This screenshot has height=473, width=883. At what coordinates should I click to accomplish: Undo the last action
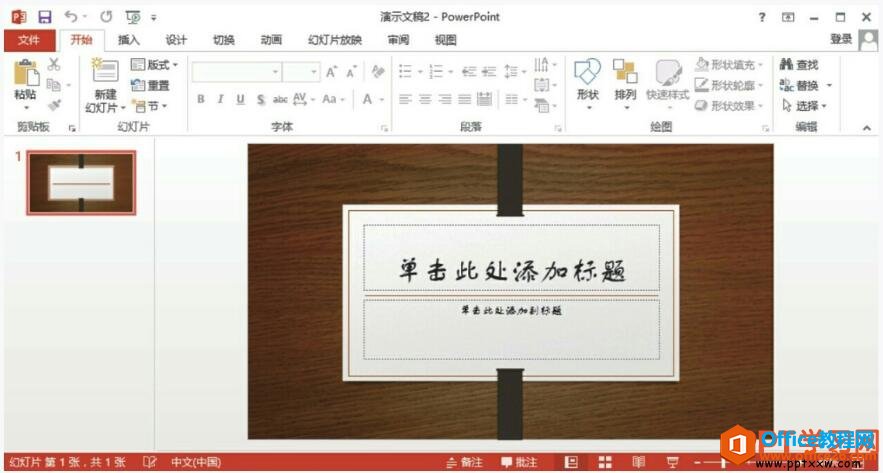71,17
